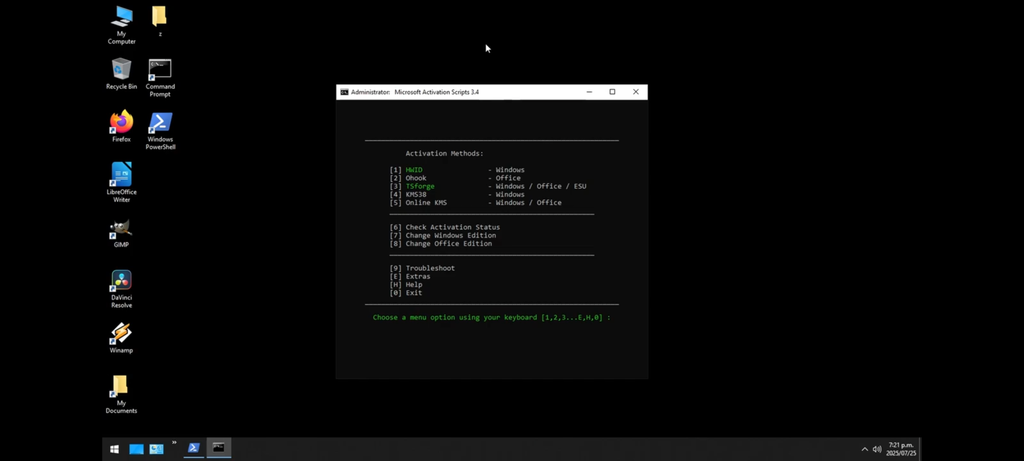Open the Firefox desktop shortcut
This screenshot has height=461, width=1024.
pyautogui.click(x=121, y=123)
